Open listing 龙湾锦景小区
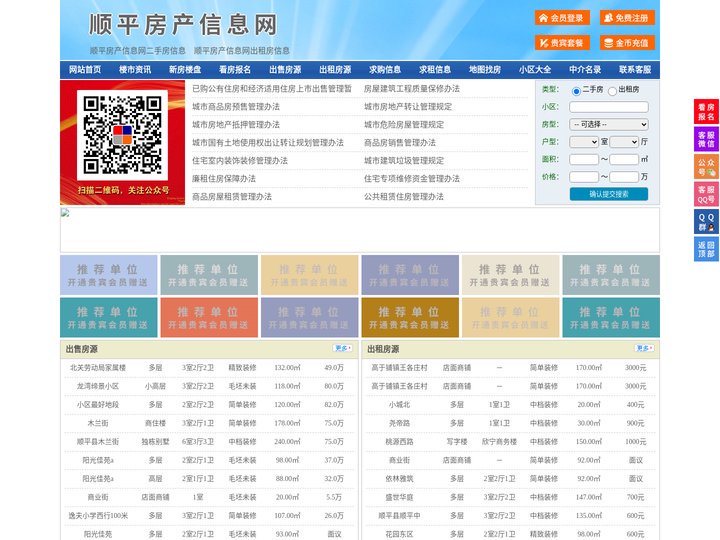Image resolution: width=720 pixels, height=540 pixels. pyautogui.click(x=98, y=386)
